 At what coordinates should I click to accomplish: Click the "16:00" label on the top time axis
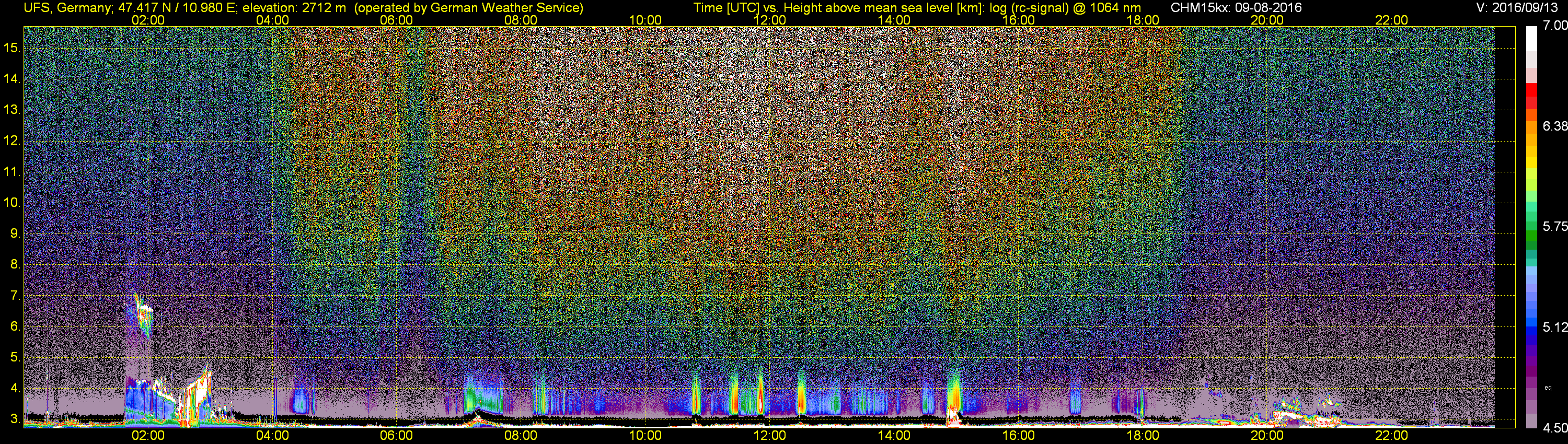(1018, 20)
